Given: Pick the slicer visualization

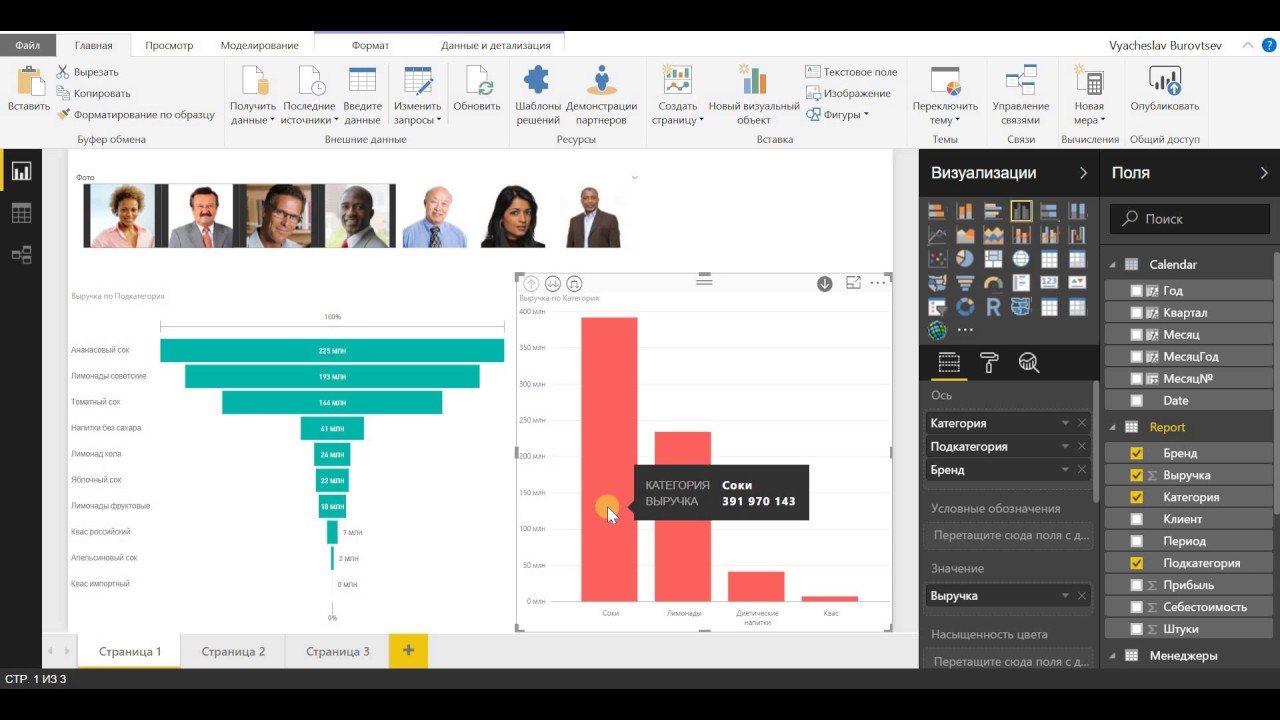Looking at the screenshot, I should tap(937, 306).
